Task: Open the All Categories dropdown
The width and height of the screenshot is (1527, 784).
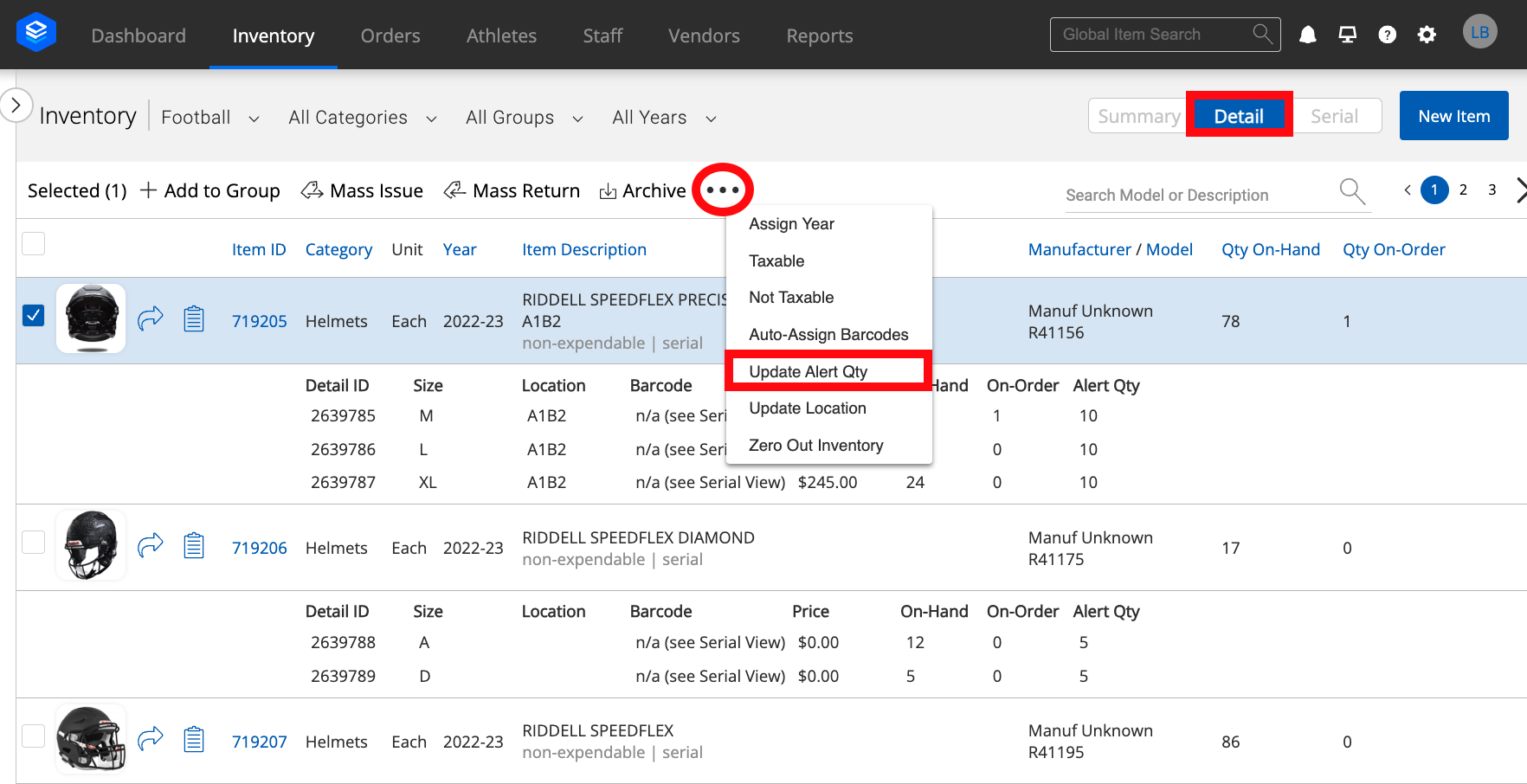Action: point(363,118)
